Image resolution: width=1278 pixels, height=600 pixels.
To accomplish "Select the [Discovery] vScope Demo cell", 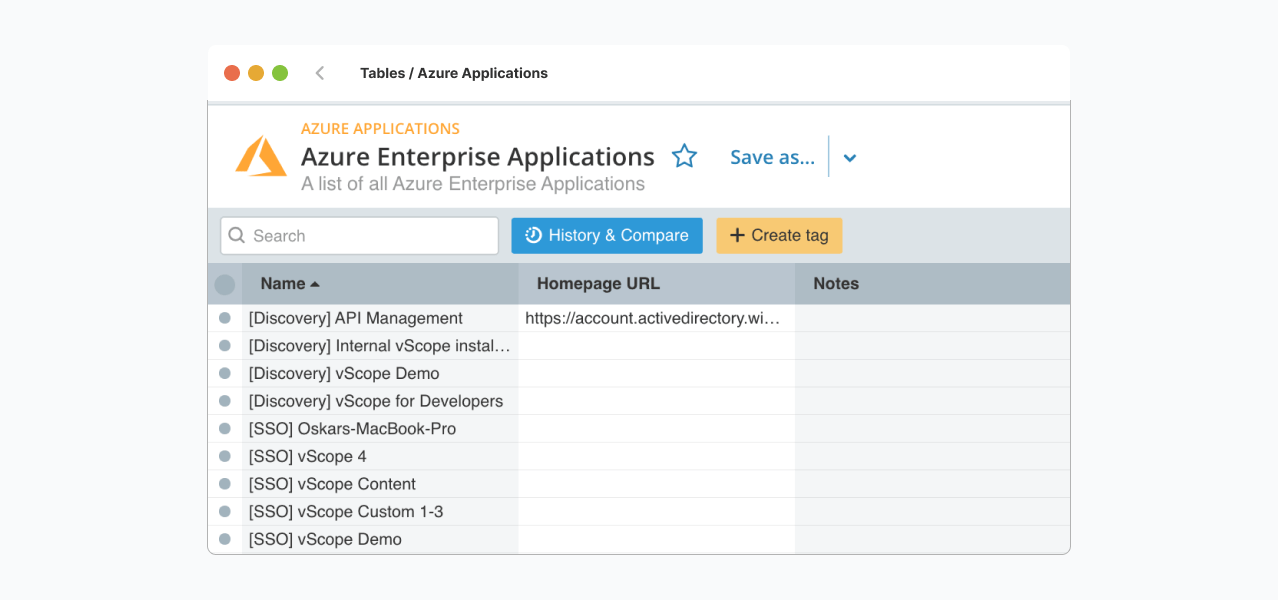I will tap(380, 373).
